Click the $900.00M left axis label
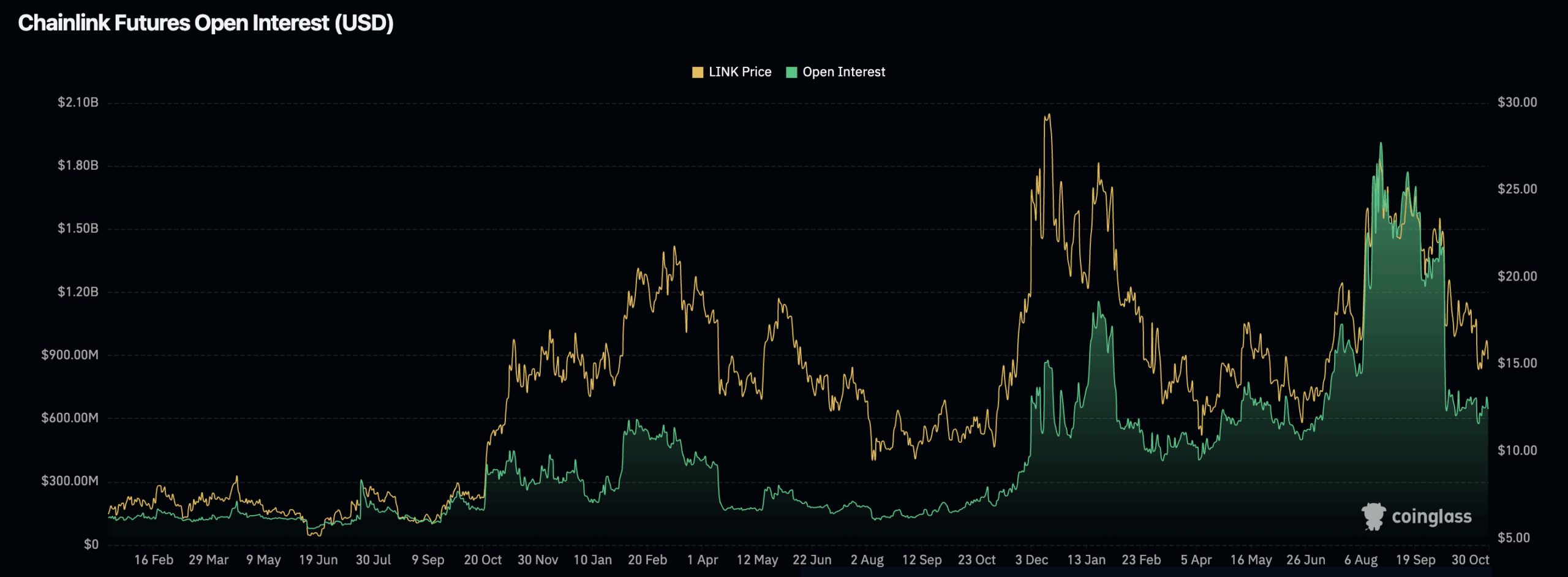 (x=70, y=355)
